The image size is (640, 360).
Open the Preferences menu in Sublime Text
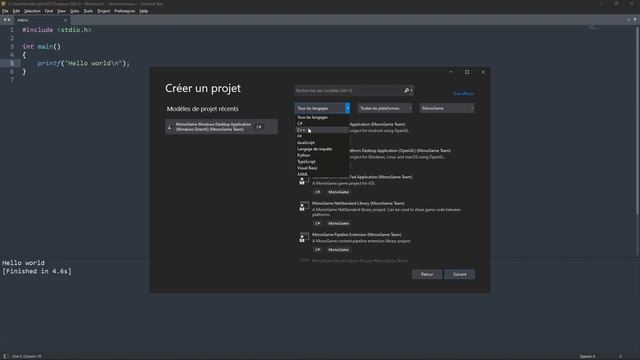pos(124,11)
